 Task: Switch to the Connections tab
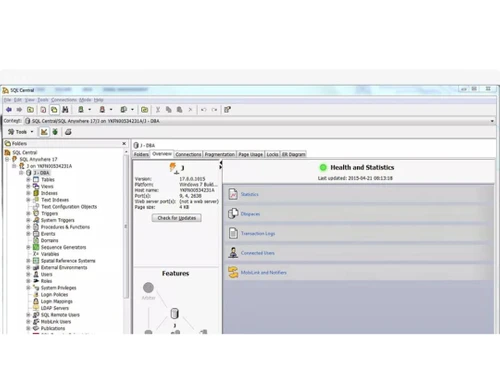188,154
